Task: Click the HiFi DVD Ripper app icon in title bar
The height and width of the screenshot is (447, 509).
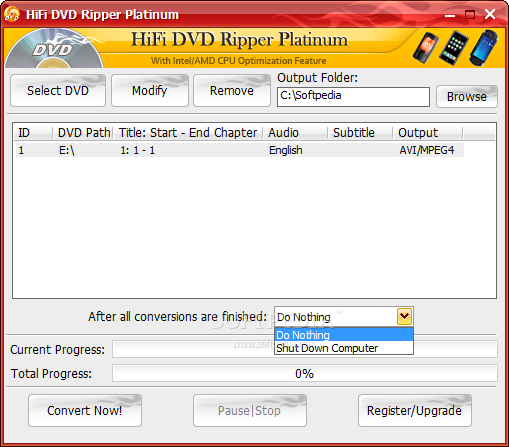Action: pyautogui.click(x=12, y=14)
